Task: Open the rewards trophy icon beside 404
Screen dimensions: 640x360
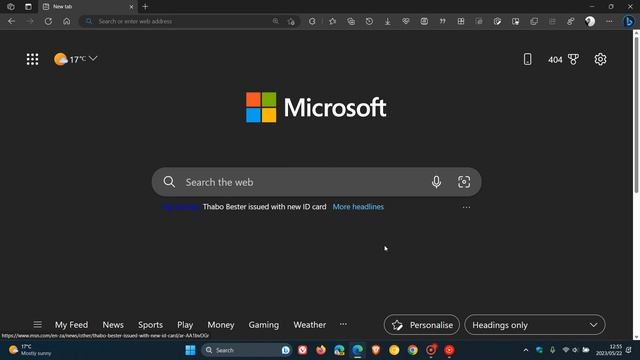Action: tap(573, 59)
